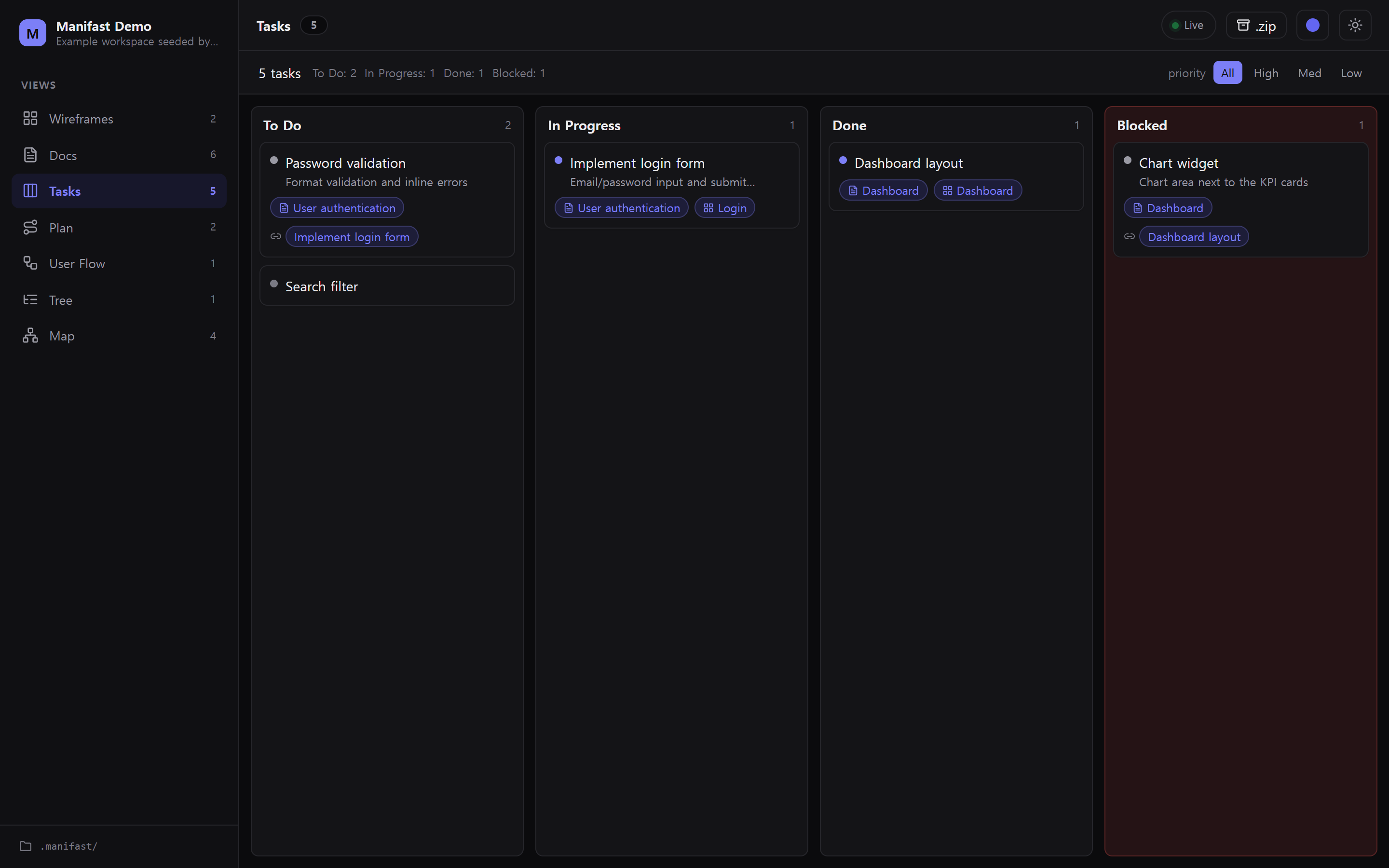Click the Wireframes grid icon in sidebar
This screenshot has width=1389, height=868.
click(30, 118)
